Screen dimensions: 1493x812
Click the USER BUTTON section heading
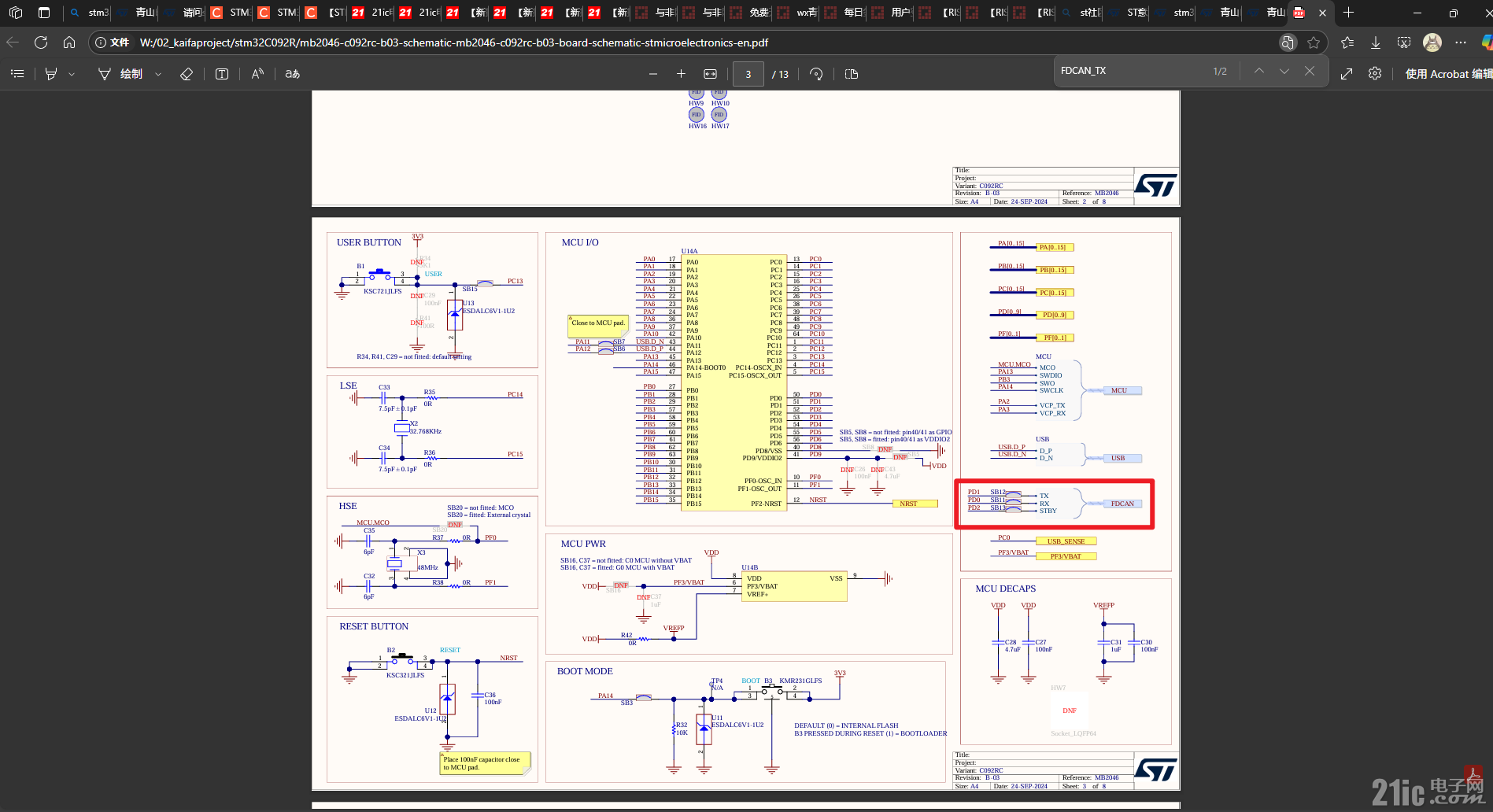coord(369,242)
